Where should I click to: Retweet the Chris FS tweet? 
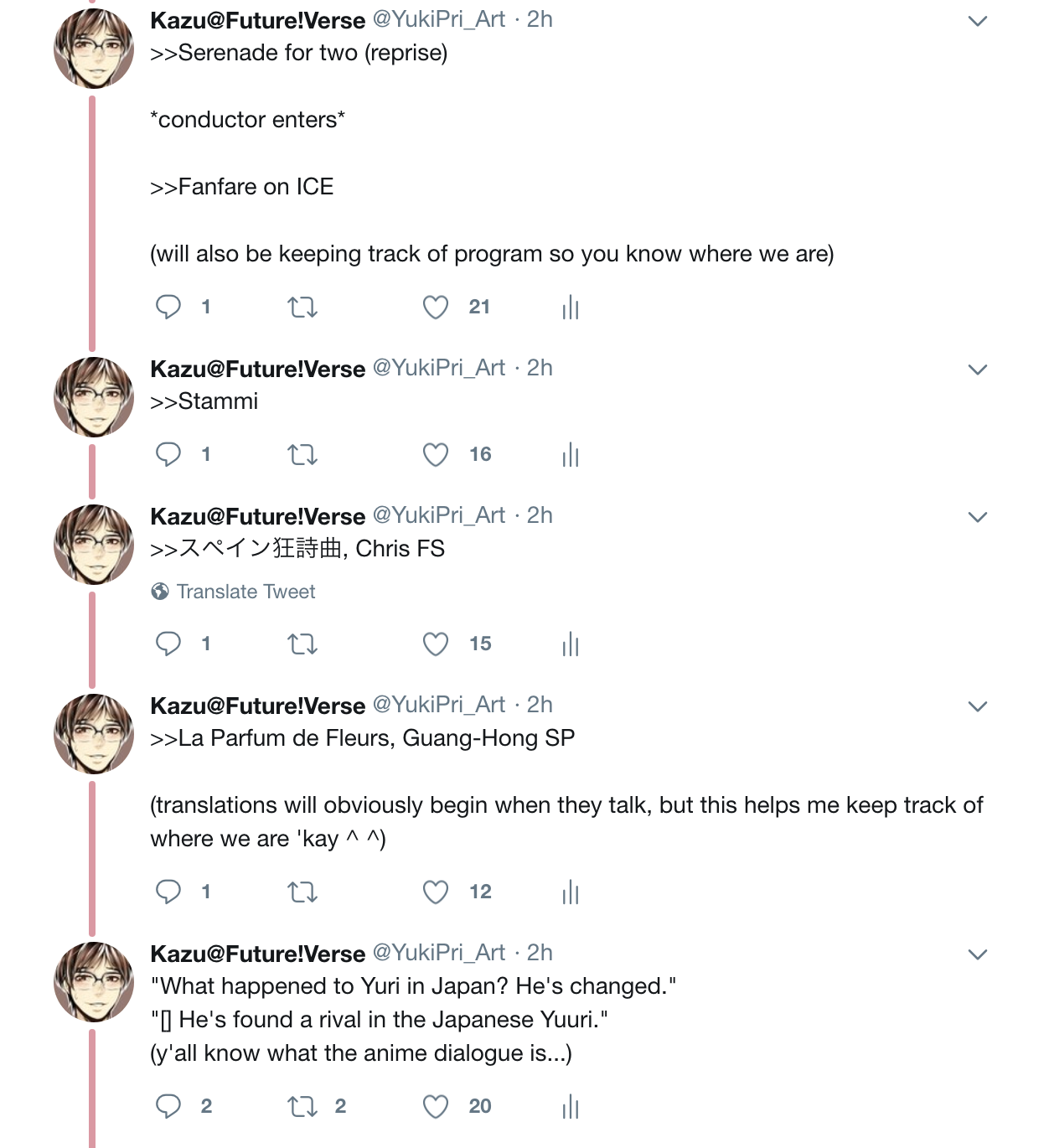(302, 644)
